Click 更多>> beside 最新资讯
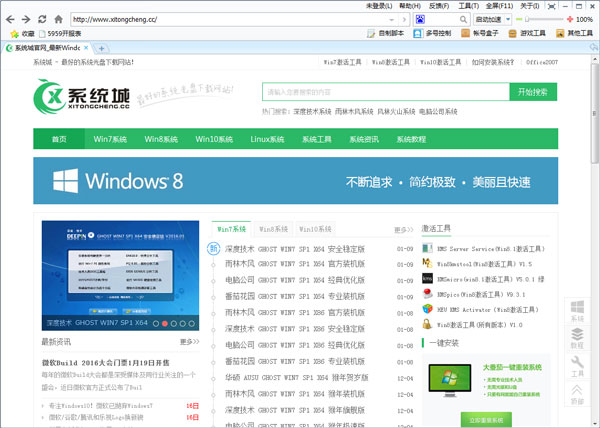 point(190,342)
